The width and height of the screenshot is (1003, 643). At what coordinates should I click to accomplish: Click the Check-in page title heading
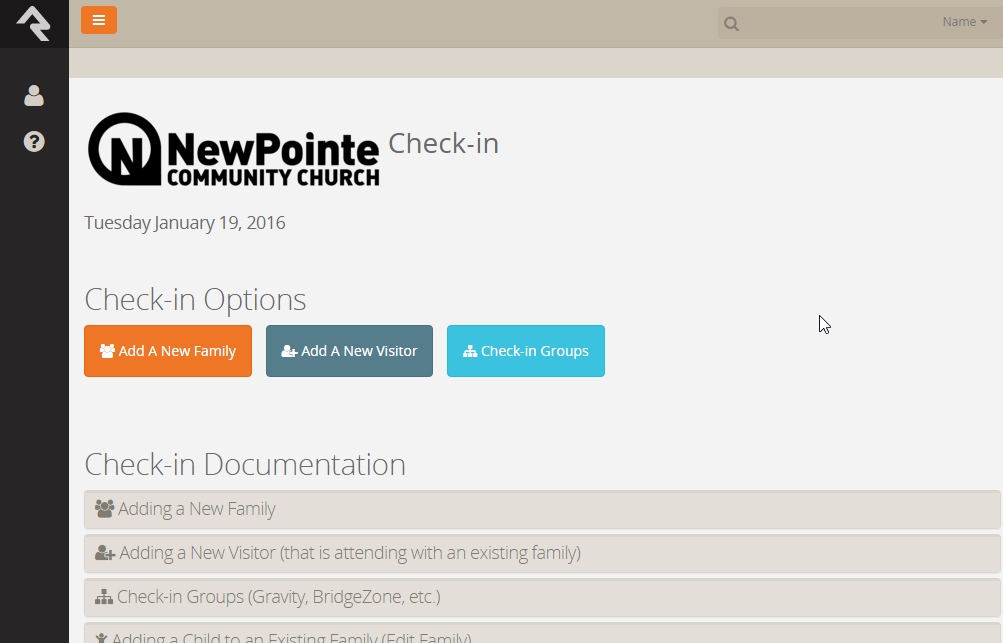click(x=443, y=144)
